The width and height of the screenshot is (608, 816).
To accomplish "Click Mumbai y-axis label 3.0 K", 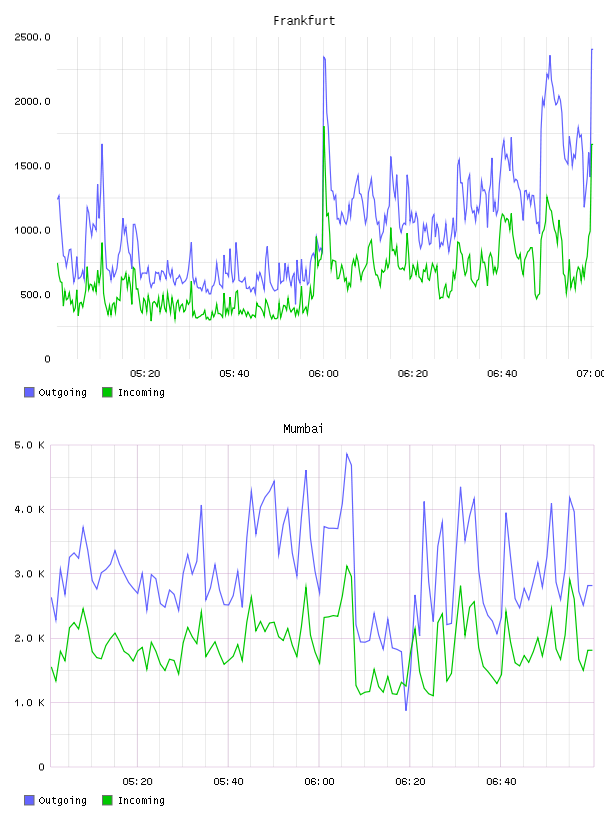I will pos(30,574).
